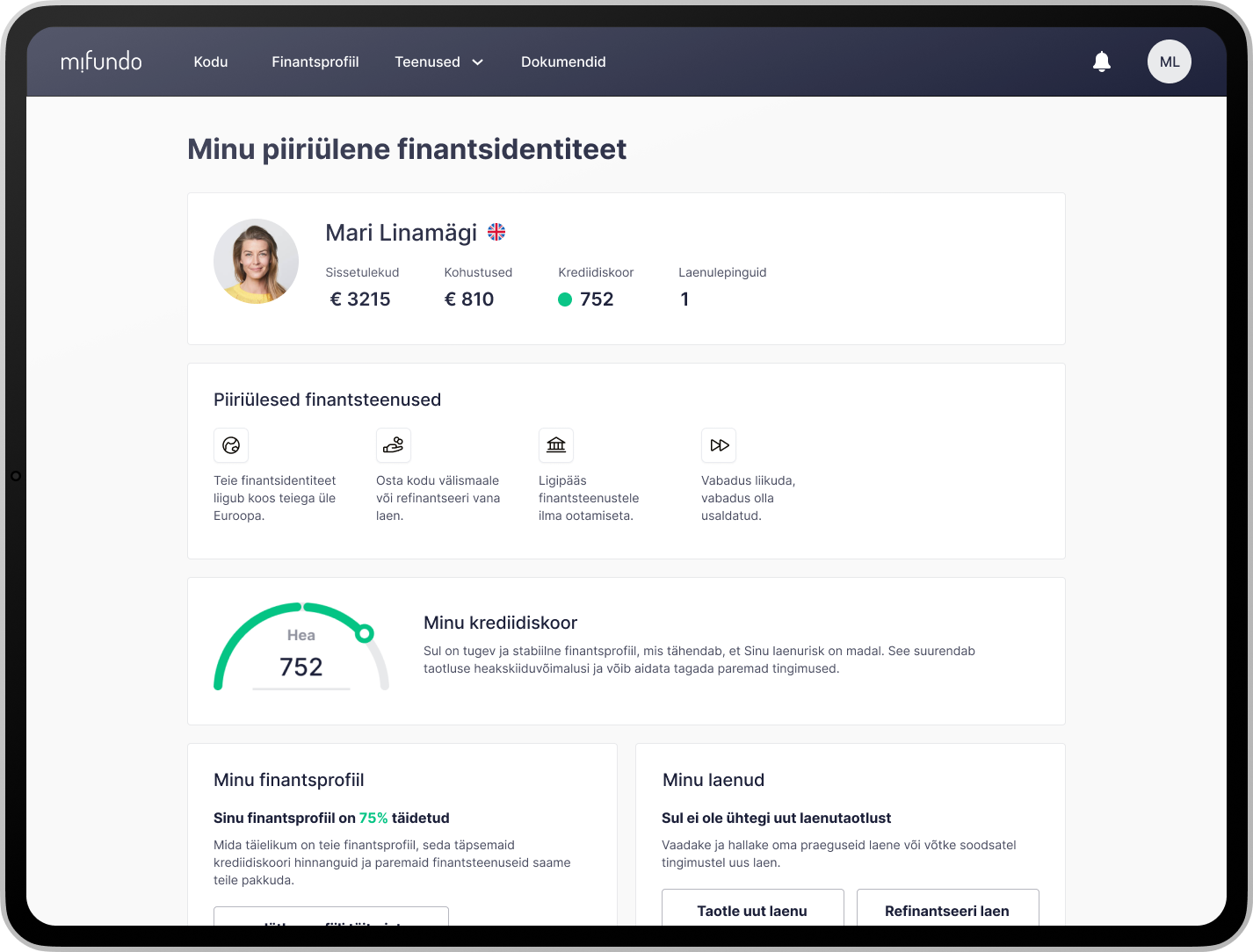Click the fast-forward freedom icon

coord(718,445)
